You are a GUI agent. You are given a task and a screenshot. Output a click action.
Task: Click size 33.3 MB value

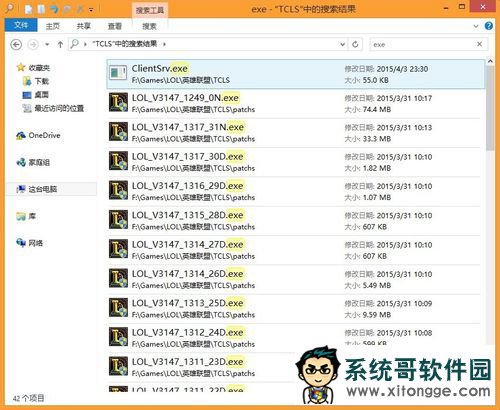(377, 139)
